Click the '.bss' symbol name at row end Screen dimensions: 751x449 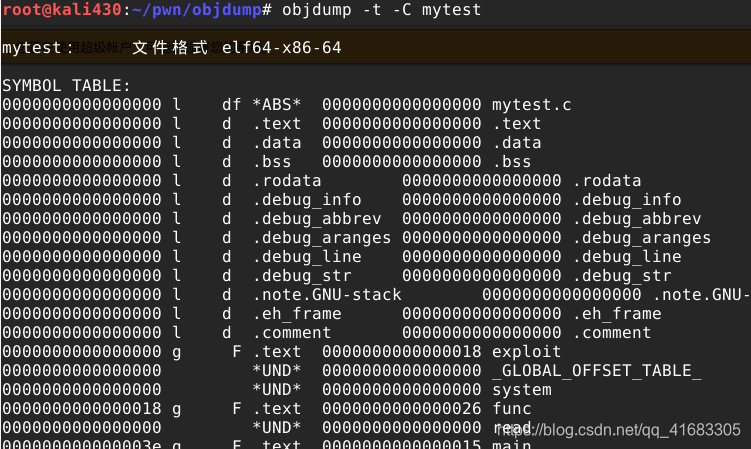pos(512,161)
